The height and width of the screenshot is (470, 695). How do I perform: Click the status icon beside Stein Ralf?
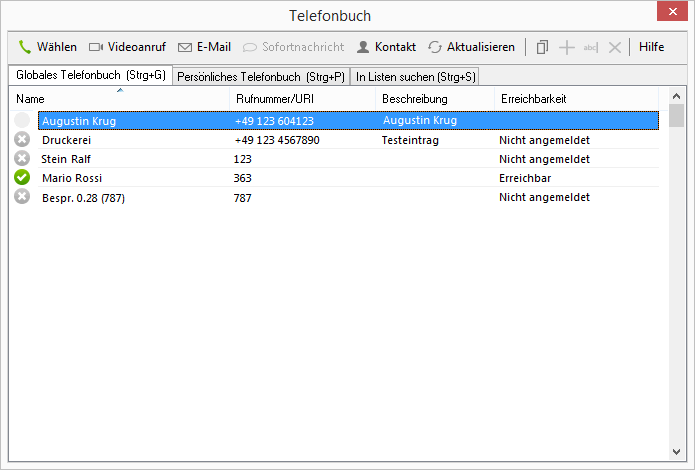pyautogui.click(x=22, y=159)
